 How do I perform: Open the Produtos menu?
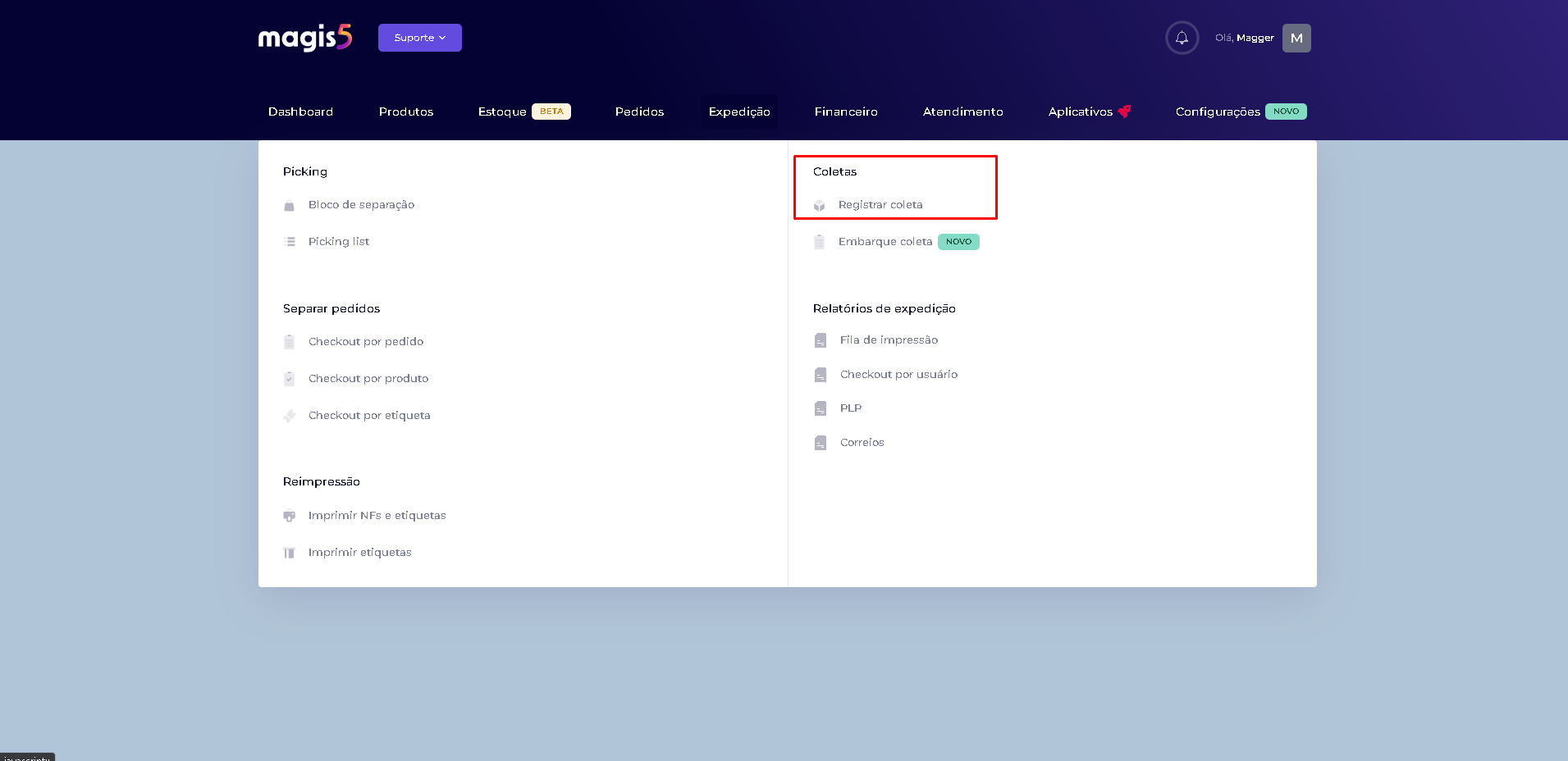click(406, 112)
